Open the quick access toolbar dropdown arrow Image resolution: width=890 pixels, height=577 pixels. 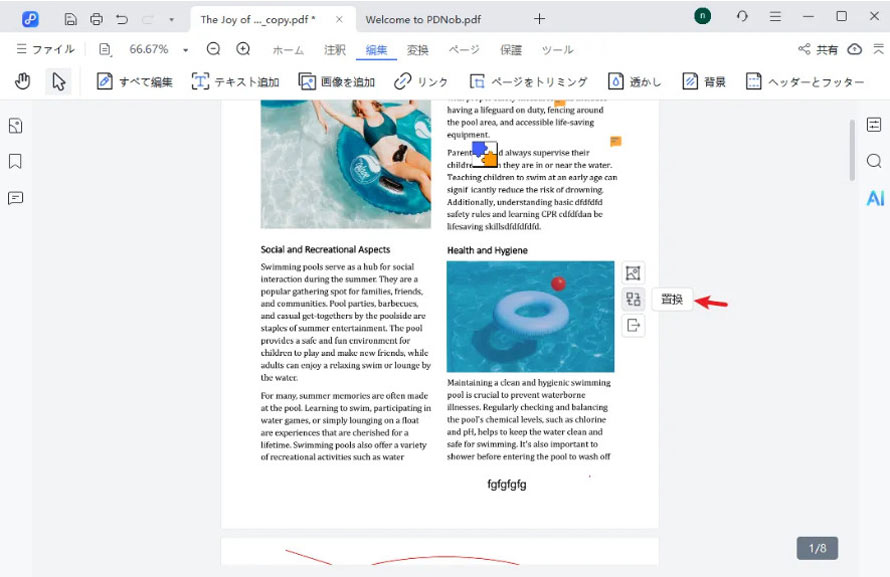pos(171,19)
